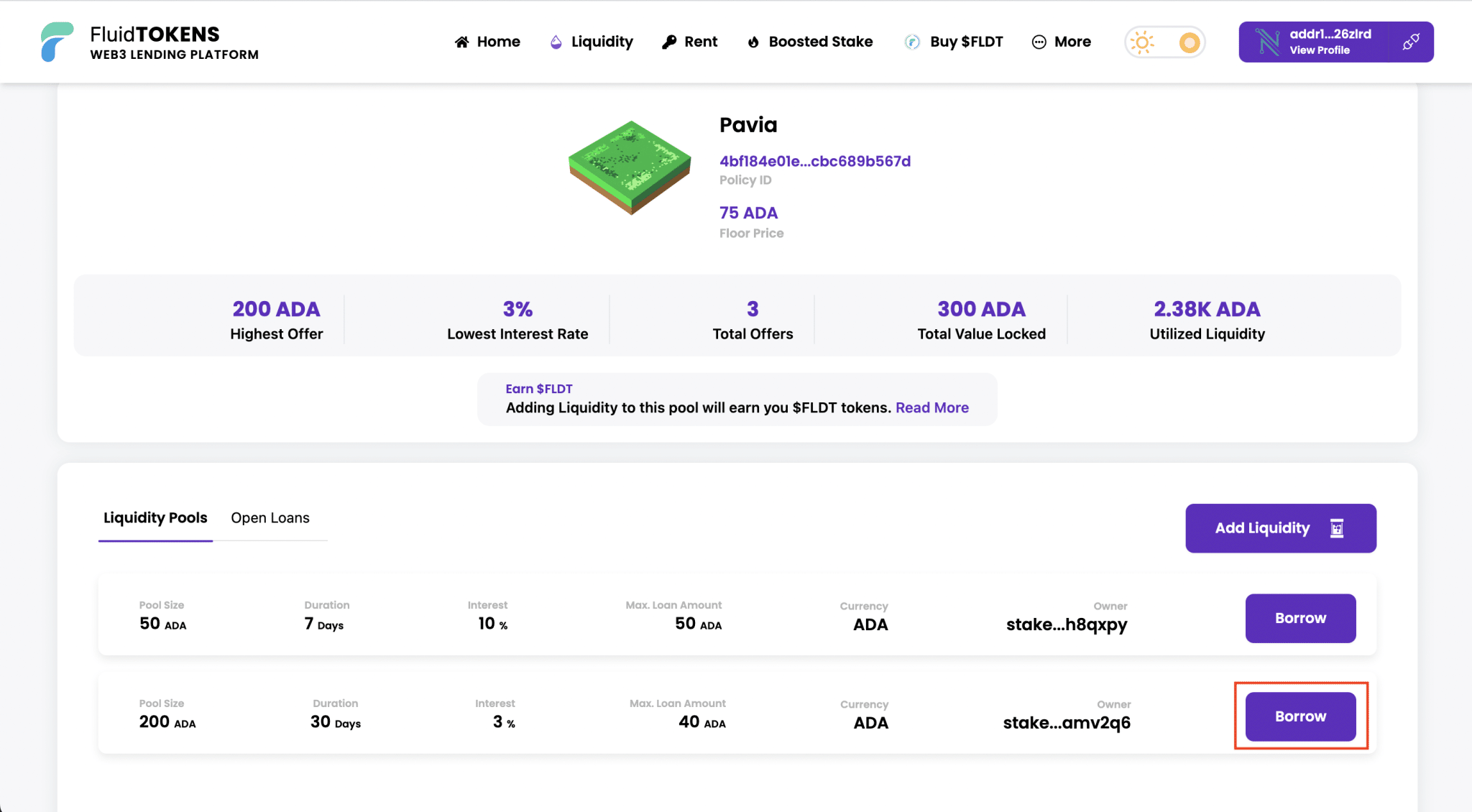Click the wallet disconnect plug icon
Screen dimensions: 1472x812
(x=1413, y=41)
